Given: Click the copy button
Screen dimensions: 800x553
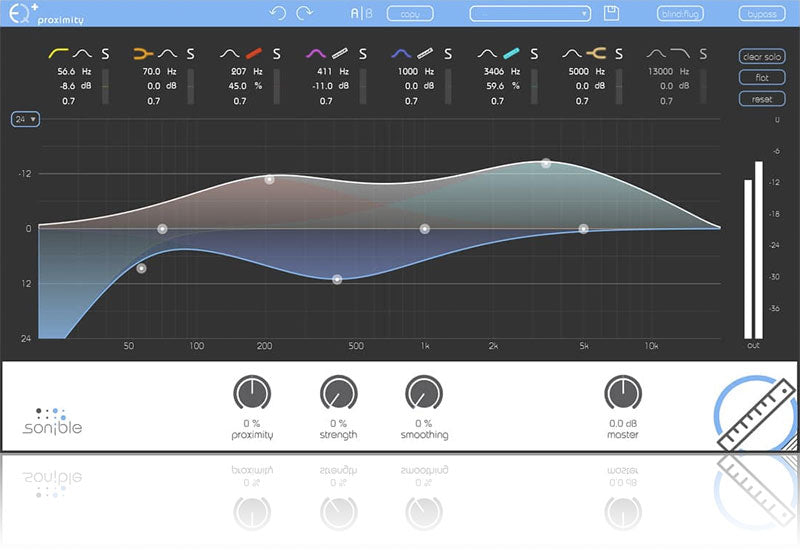Looking at the screenshot, I should tap(410, 14).
